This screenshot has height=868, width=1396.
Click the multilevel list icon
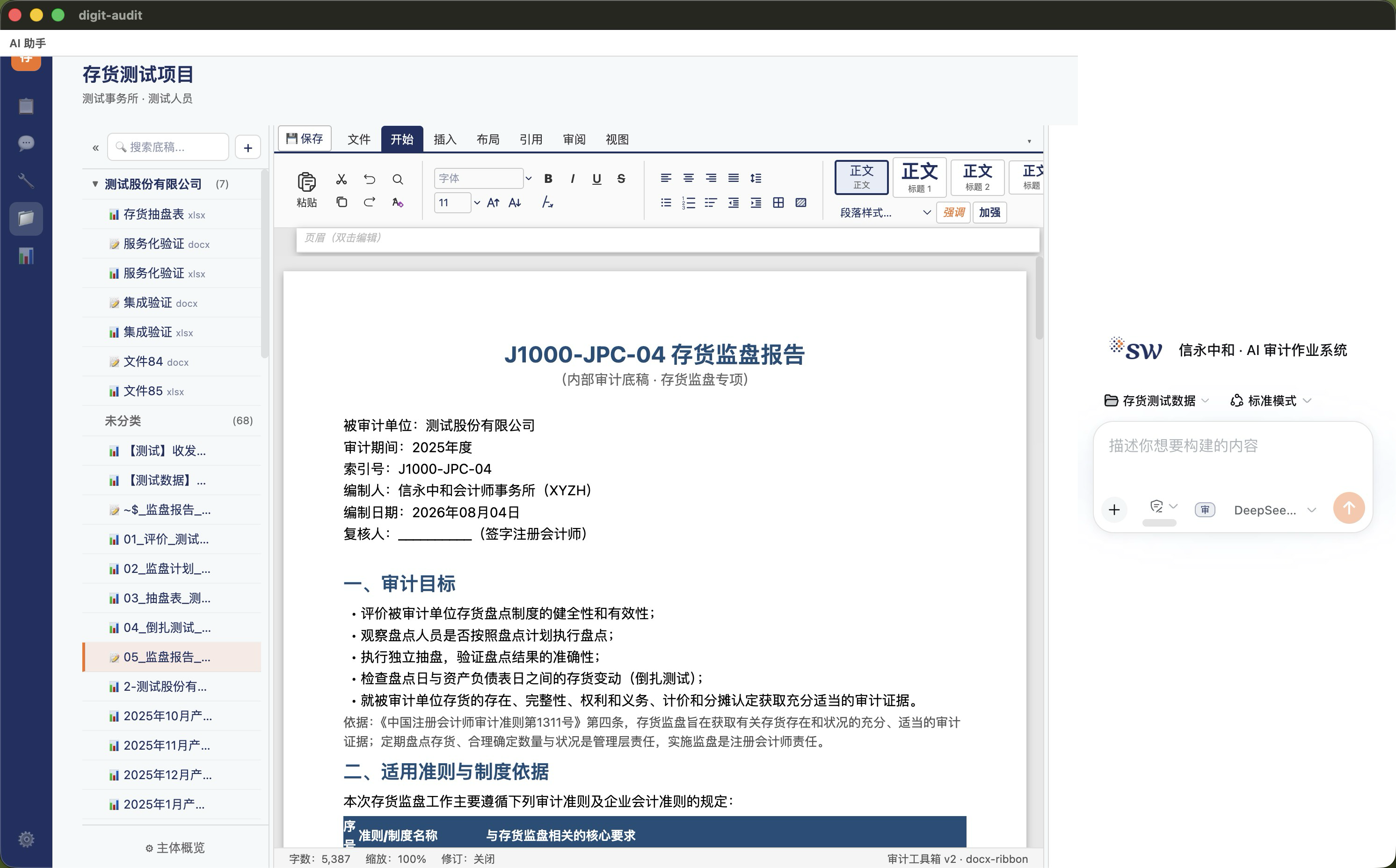click(711, 202)
